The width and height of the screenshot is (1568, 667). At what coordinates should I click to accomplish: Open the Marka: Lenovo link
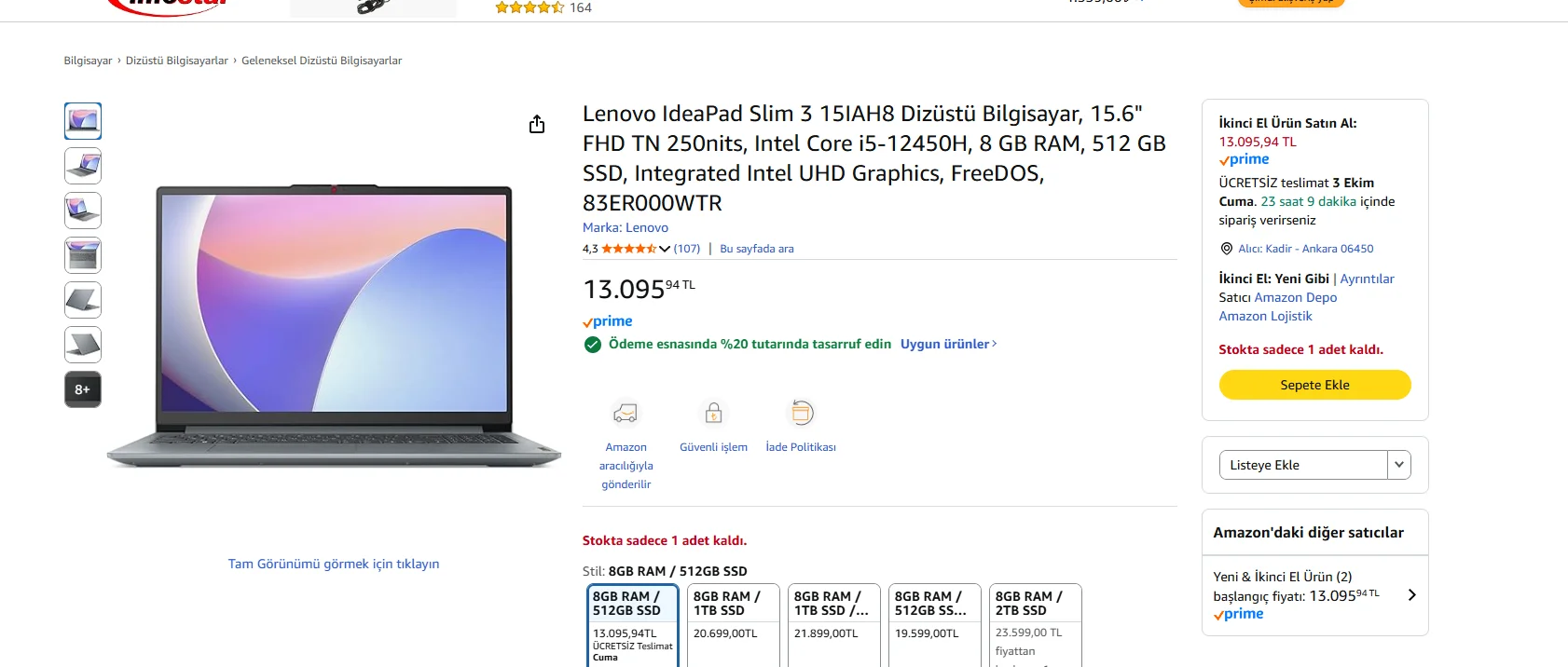tap(626, 227)
